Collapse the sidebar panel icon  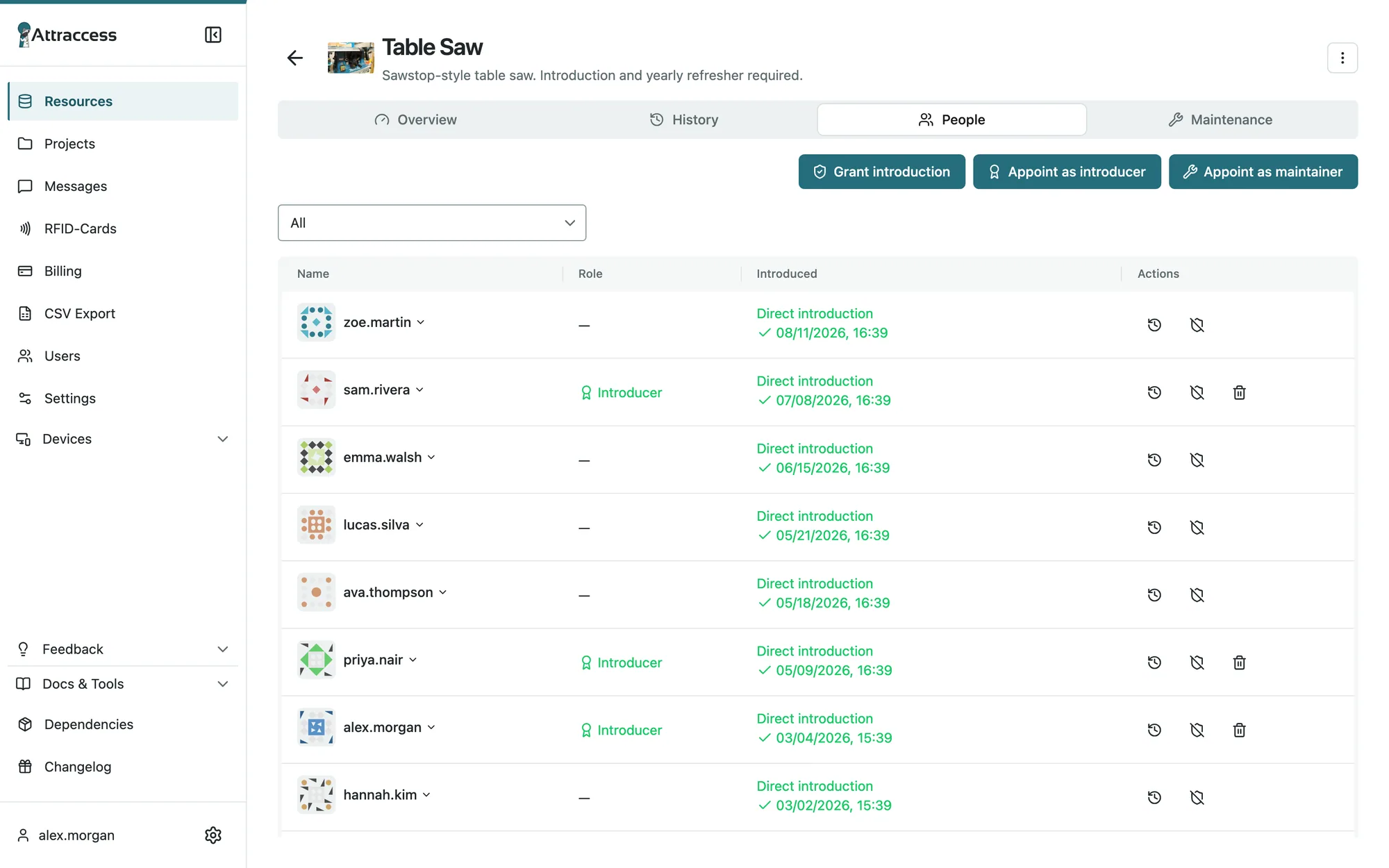point(213,35)
